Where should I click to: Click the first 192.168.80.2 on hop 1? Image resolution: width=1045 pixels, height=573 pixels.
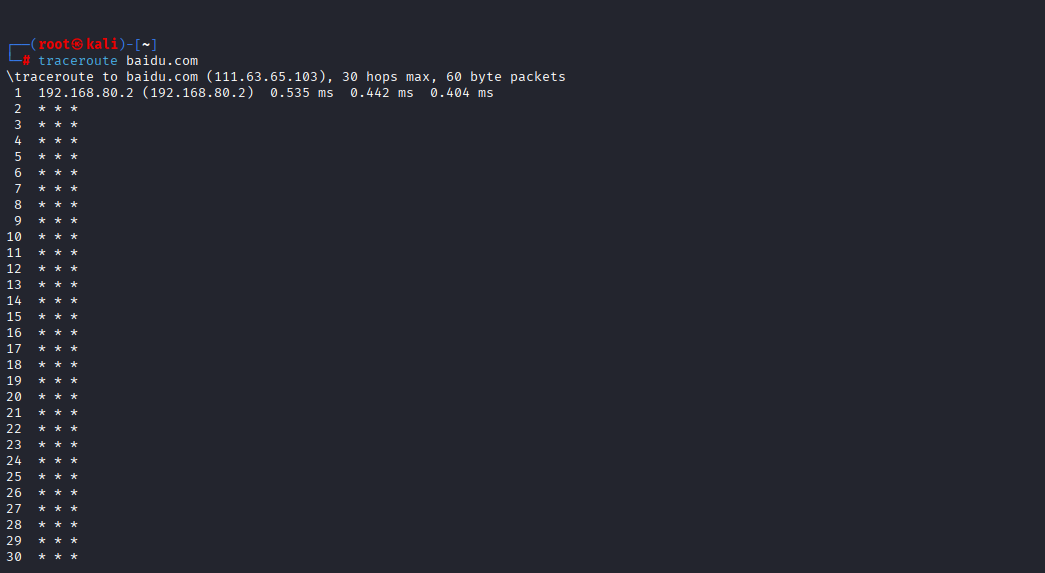pos(86,93)
